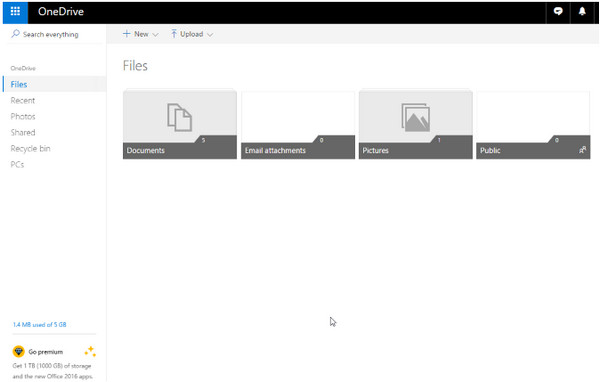600x382 pixels.
Task: Go to Recent in the sidebar
Action: point(23,100)
